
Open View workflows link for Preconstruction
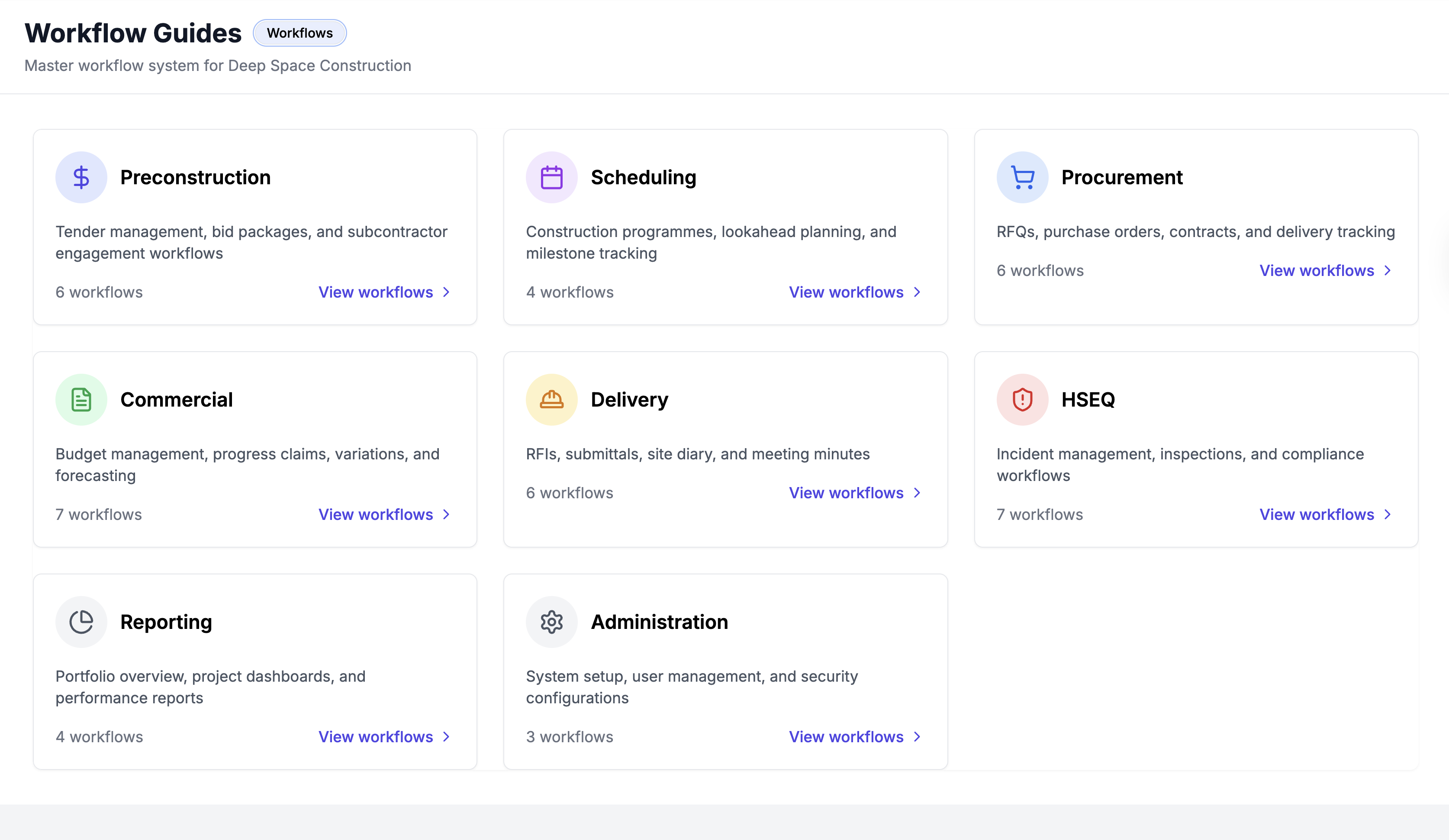pyautogui.click(x=385, y=292)
